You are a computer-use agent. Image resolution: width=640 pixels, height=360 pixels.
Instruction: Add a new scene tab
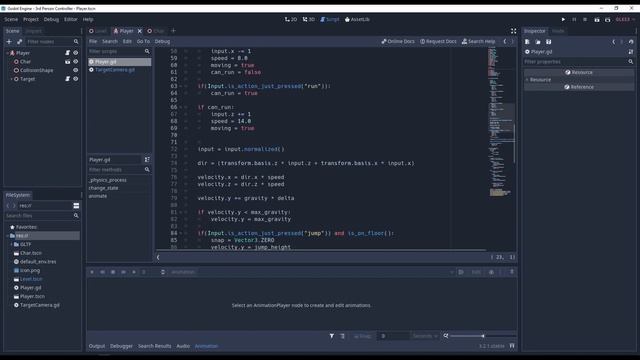point(173,31)
